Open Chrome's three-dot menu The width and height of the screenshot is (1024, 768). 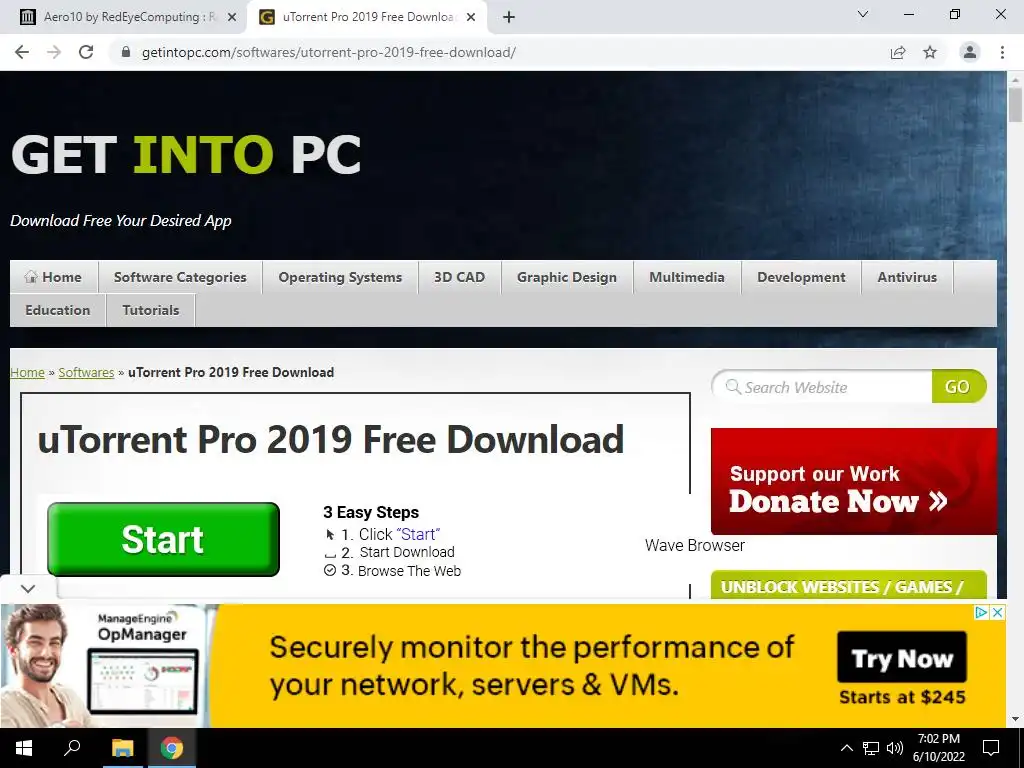tap(1002, 52)
